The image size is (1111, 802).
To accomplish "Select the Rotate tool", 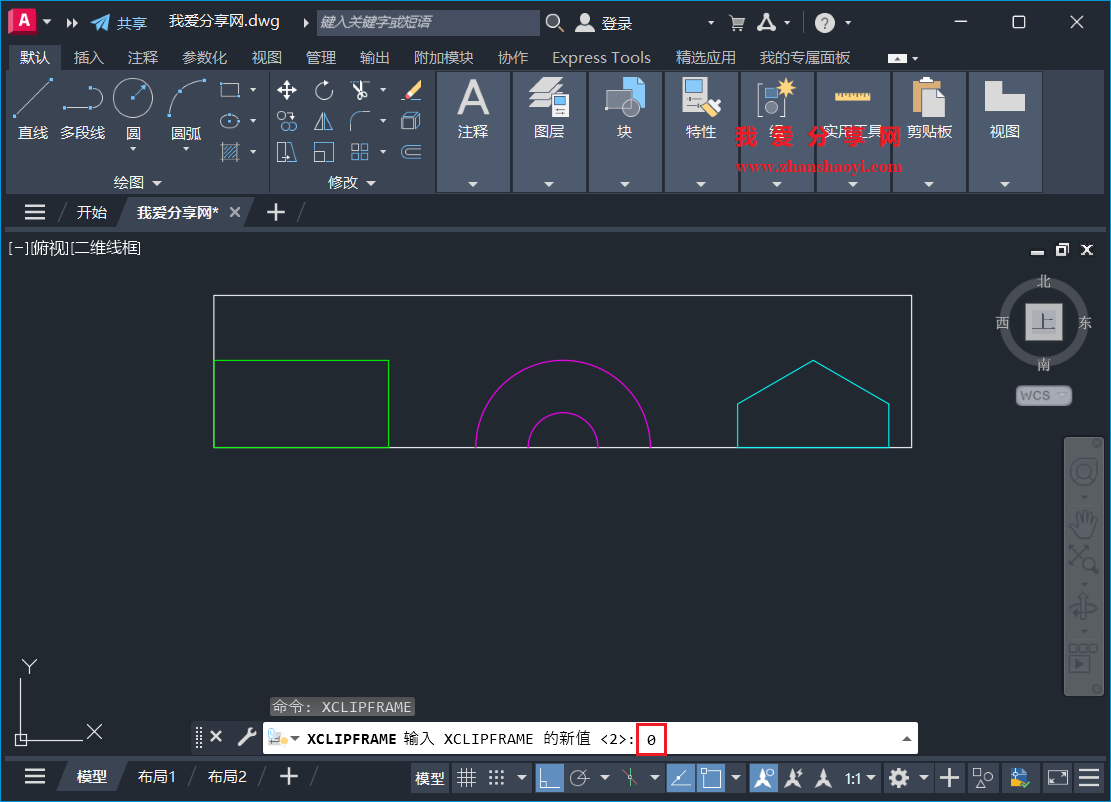I will coord(324,90).
